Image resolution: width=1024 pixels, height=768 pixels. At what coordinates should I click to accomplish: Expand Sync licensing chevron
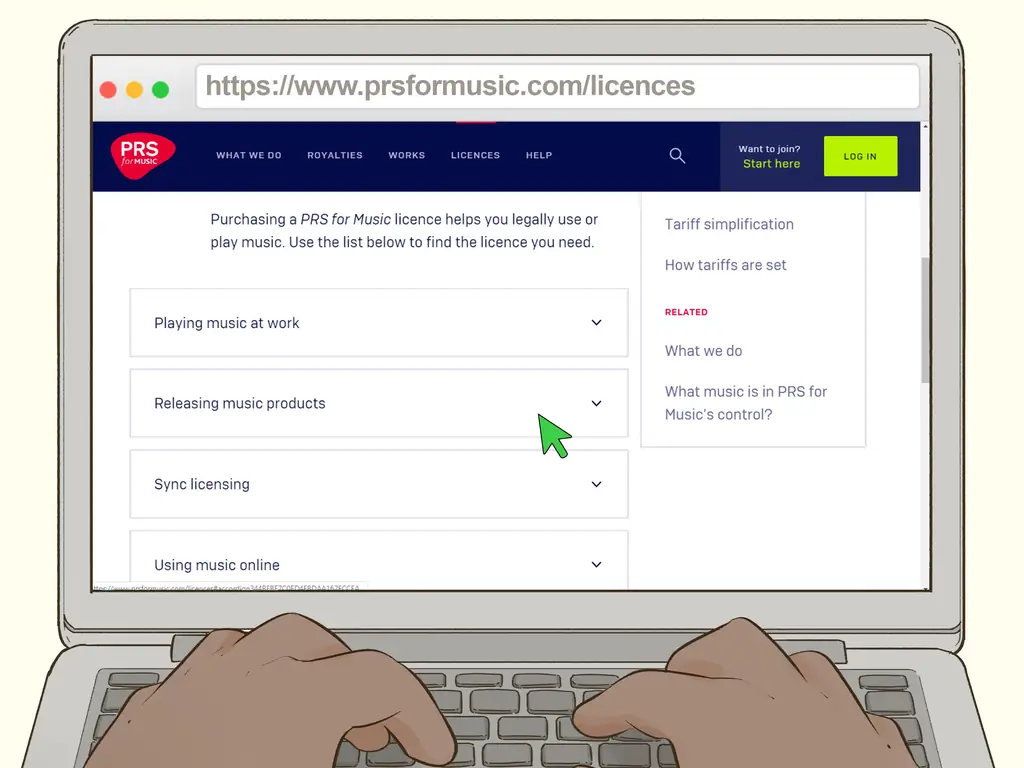(596, 484)
